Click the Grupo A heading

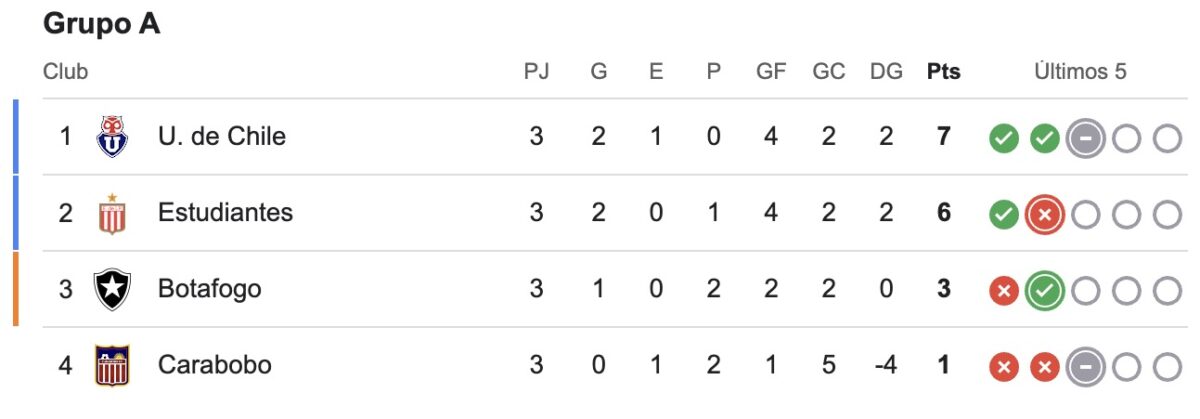pyautogui.click(x=102, y=26)
